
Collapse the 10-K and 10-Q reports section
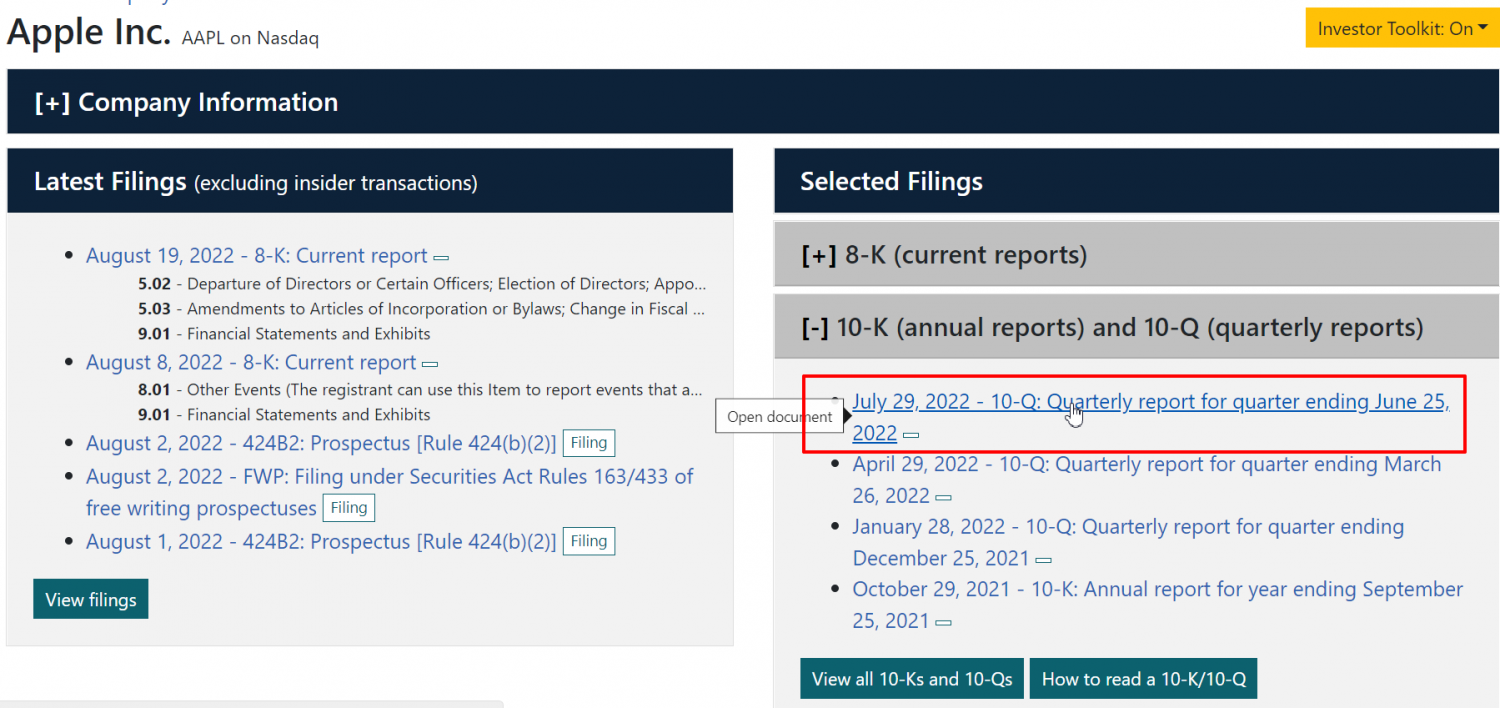[1111, 328]
